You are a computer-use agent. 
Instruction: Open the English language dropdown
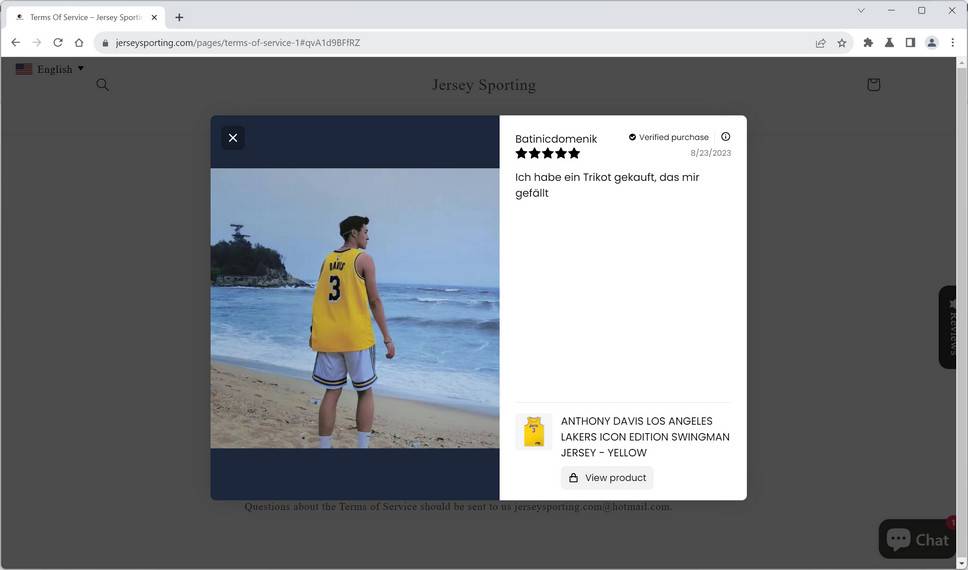coord(59,69)
